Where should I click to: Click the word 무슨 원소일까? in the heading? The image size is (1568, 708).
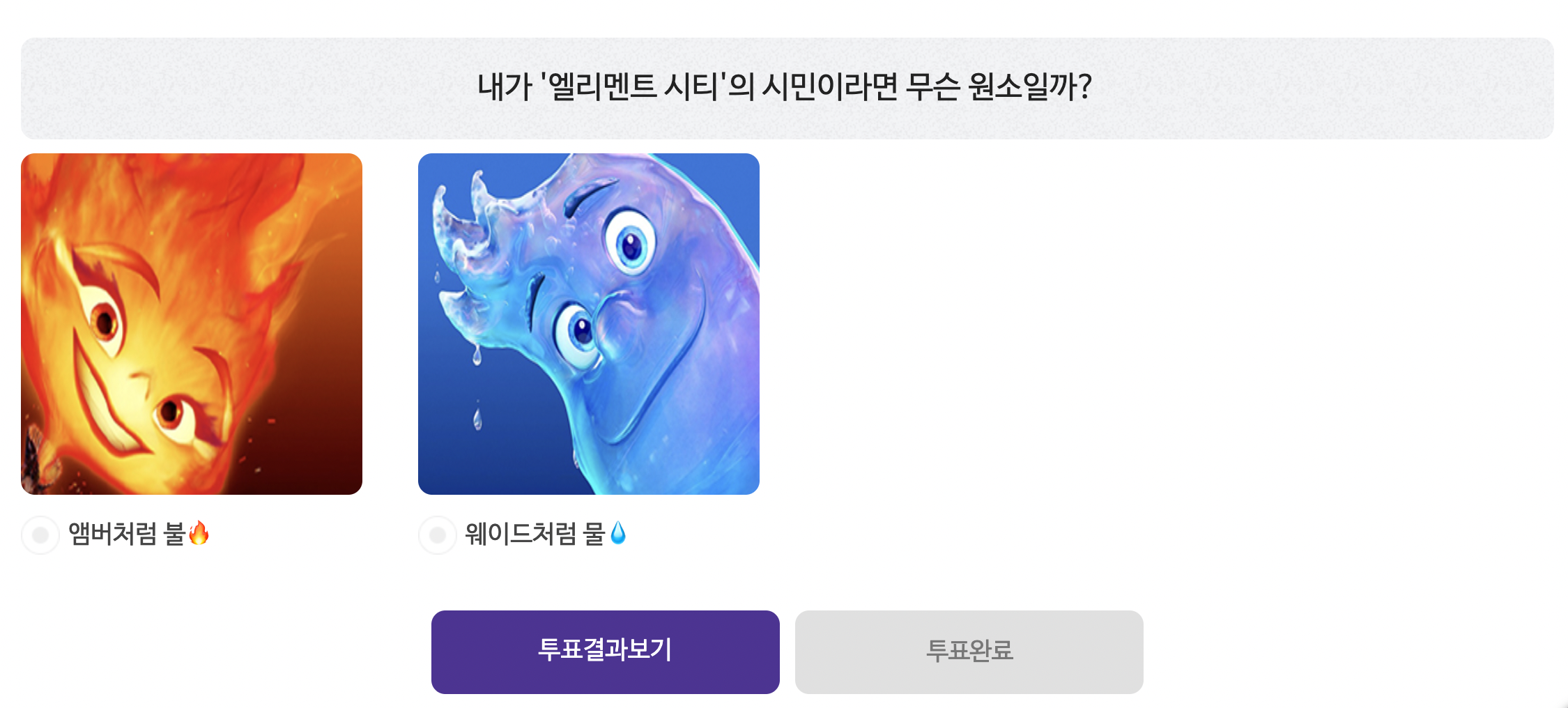click(998, 87)
